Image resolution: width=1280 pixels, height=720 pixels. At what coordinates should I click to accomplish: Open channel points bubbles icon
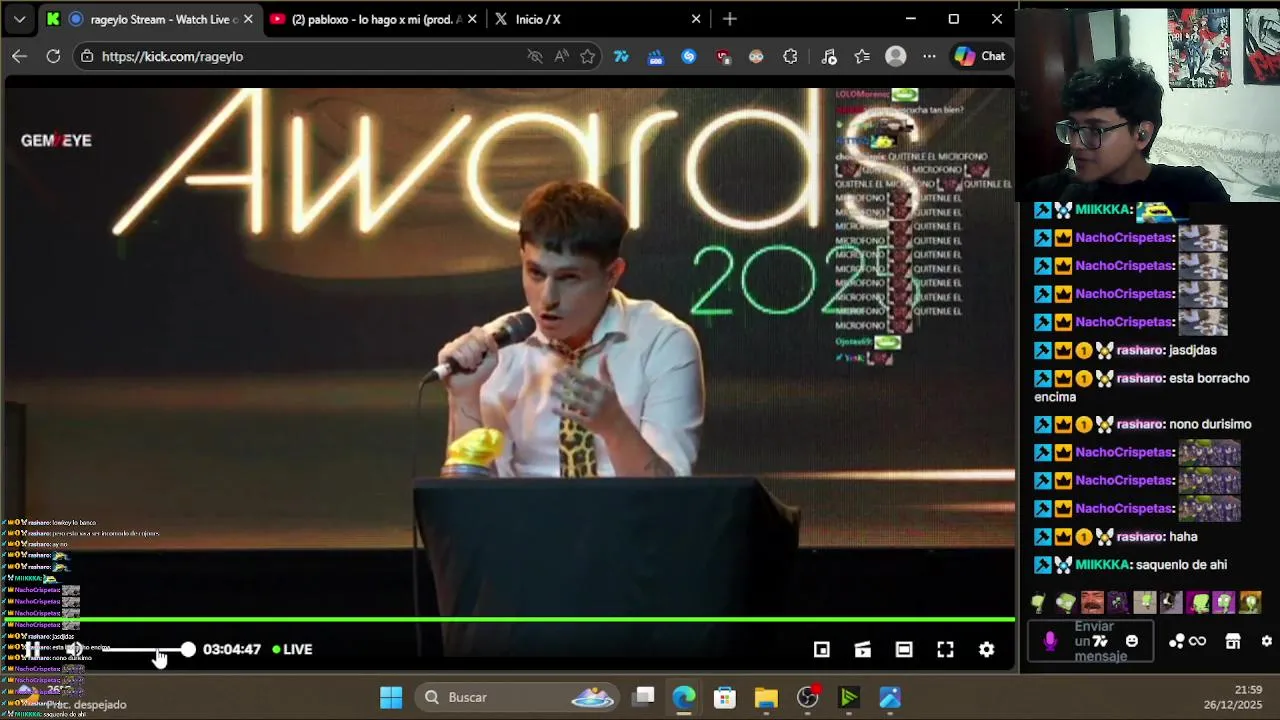1177,641
